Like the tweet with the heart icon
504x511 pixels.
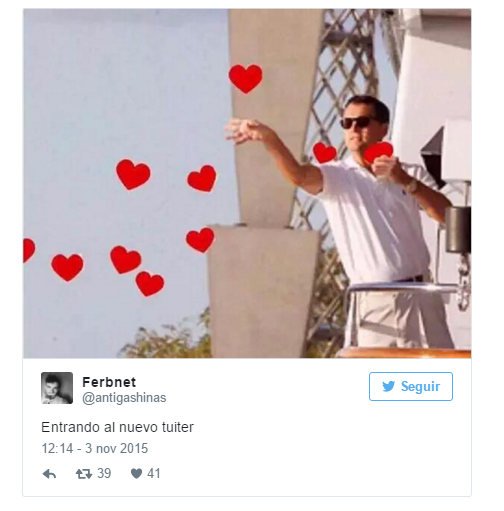click(136, 473)
